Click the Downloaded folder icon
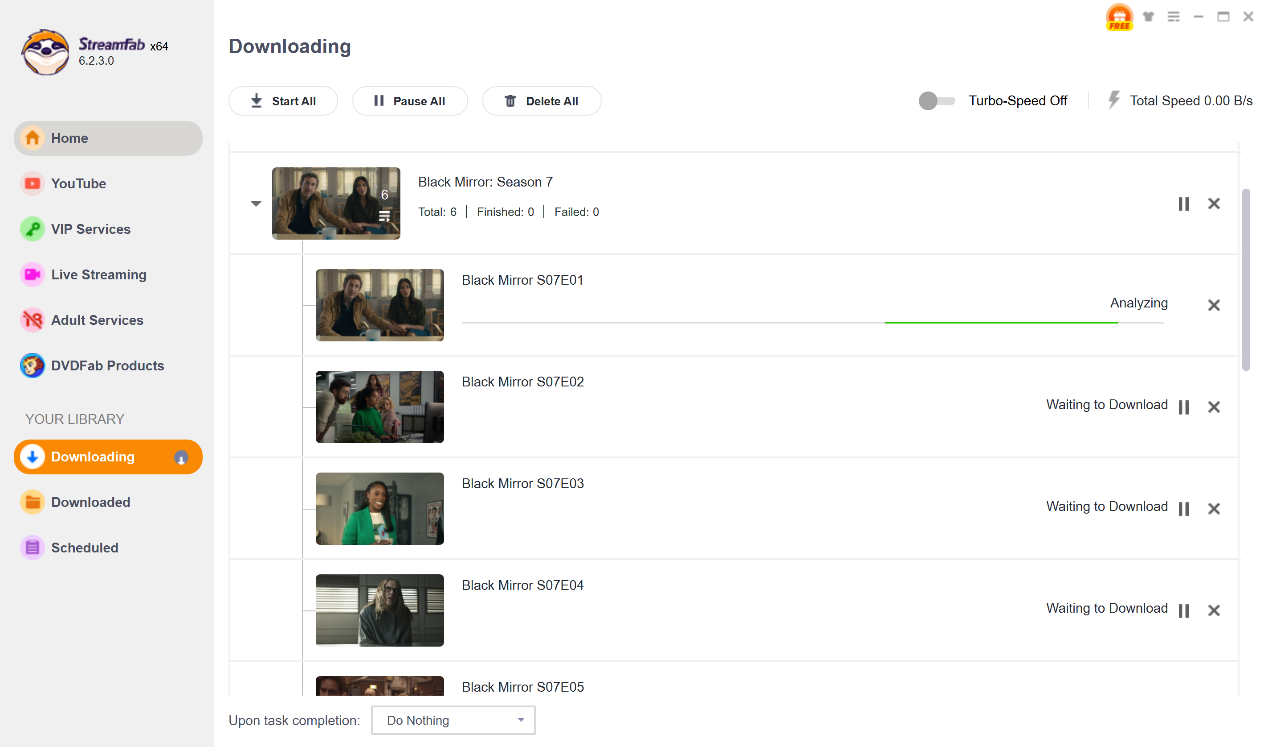1268x747 pixels. (33, 503)
